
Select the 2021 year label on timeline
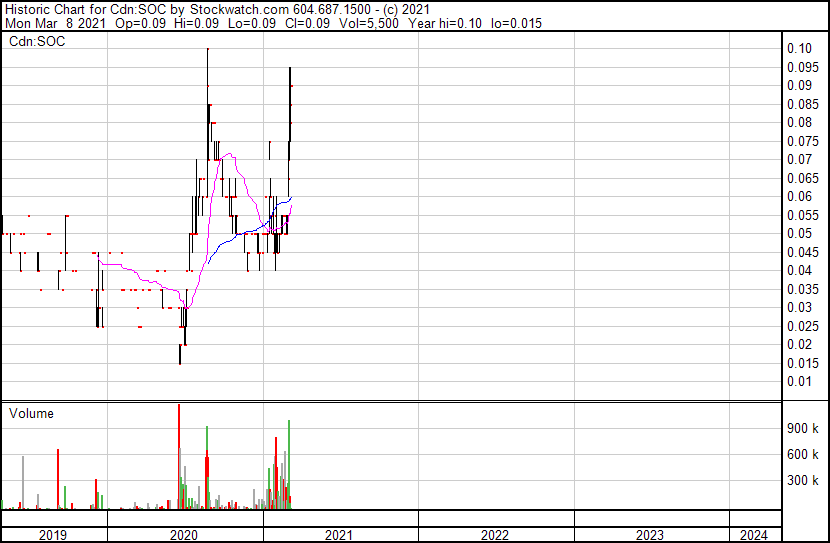point(340,535)
